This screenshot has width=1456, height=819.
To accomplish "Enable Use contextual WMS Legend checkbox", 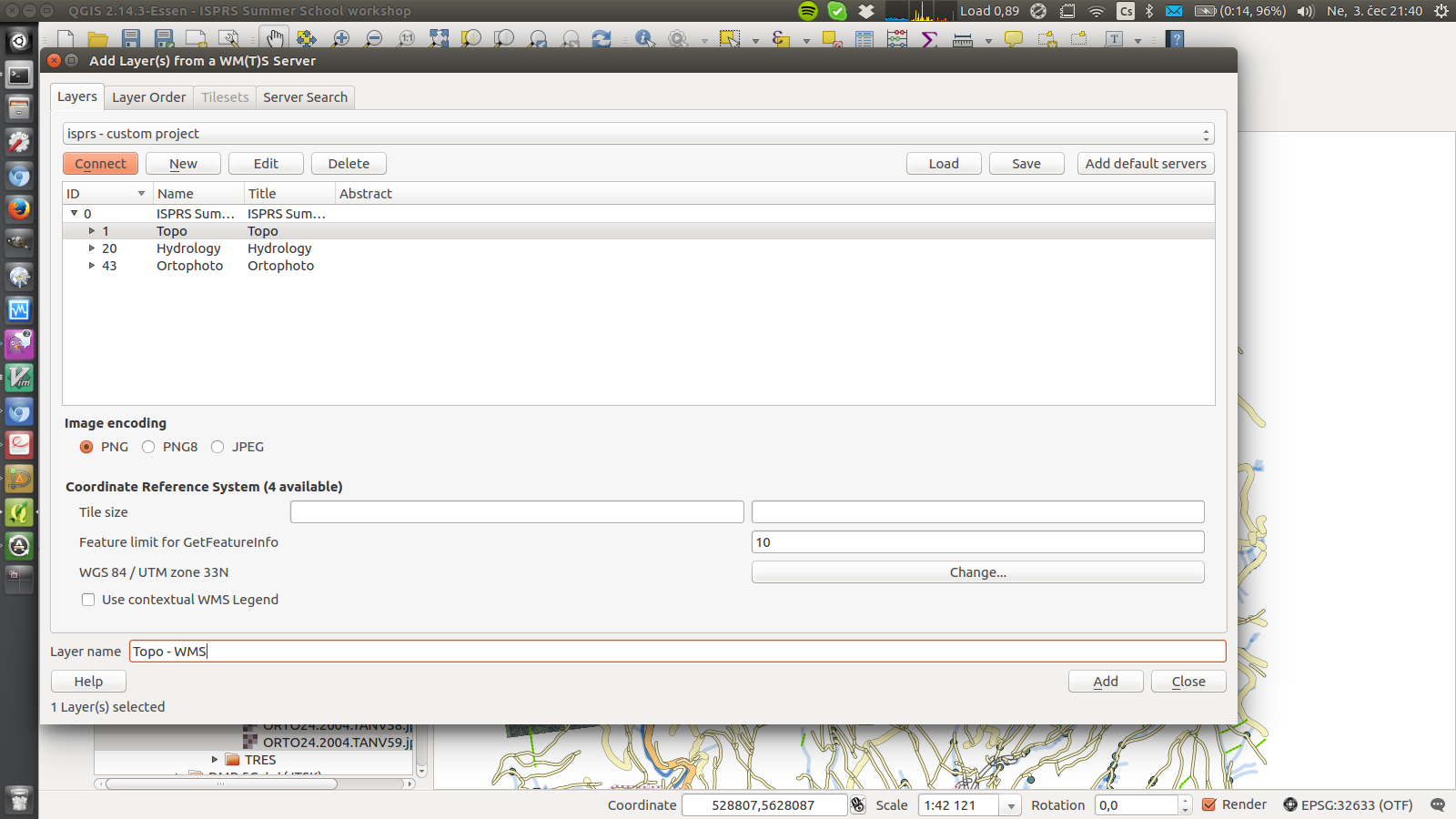I will click(x=88, y=600).
